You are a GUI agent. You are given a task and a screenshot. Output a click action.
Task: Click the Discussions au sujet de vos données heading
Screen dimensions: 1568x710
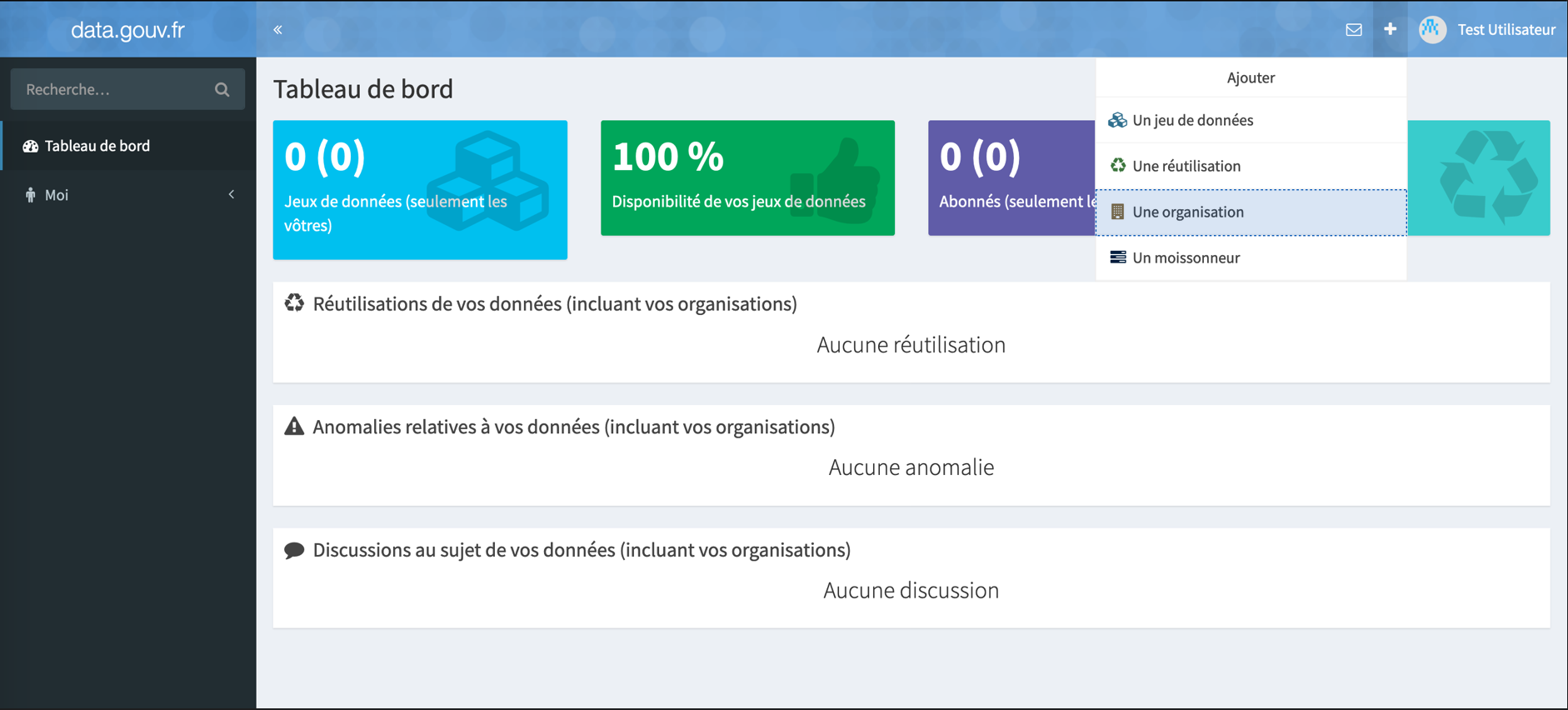[582, 550]
